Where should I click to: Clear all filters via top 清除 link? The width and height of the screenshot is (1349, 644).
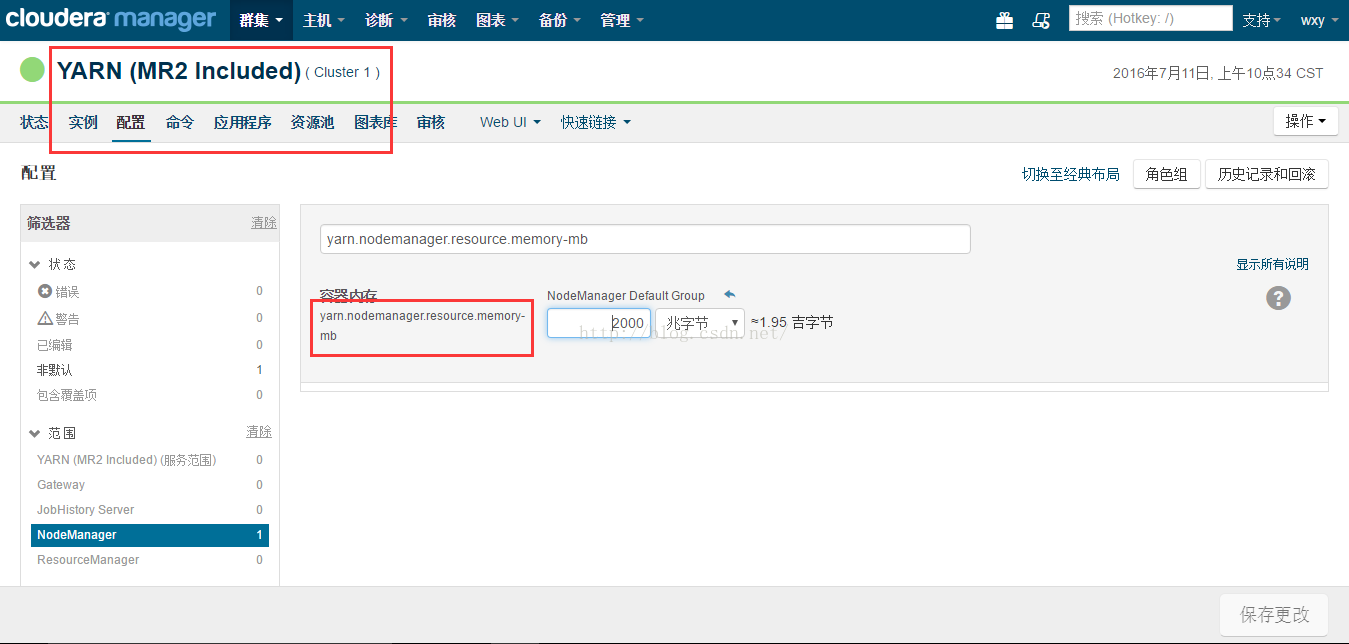point(264,223)
